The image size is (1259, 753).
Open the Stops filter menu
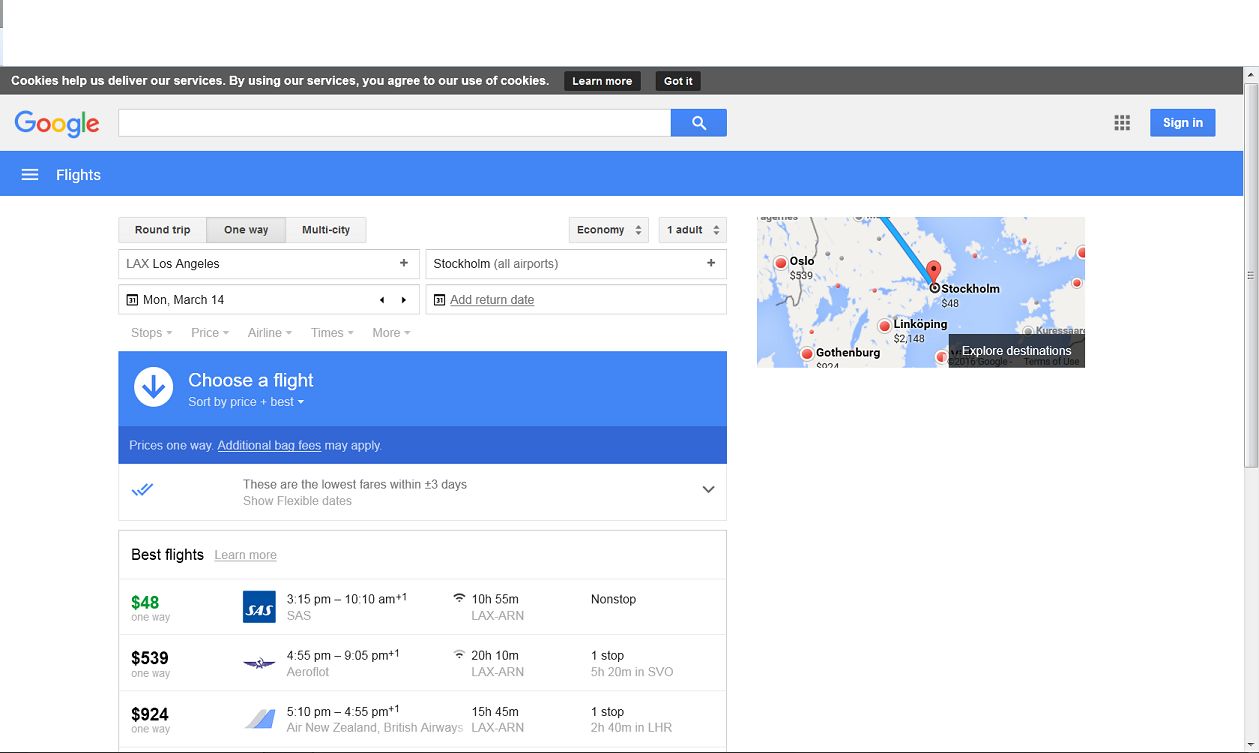[151, 333]
